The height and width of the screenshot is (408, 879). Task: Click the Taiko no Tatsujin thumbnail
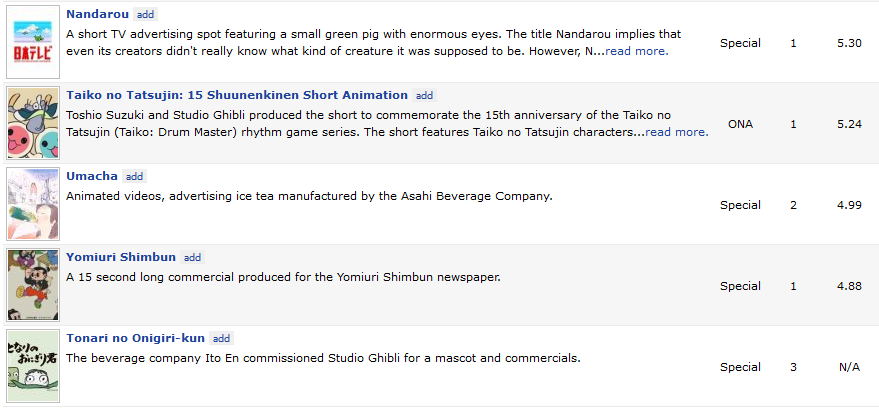point(33,123)
